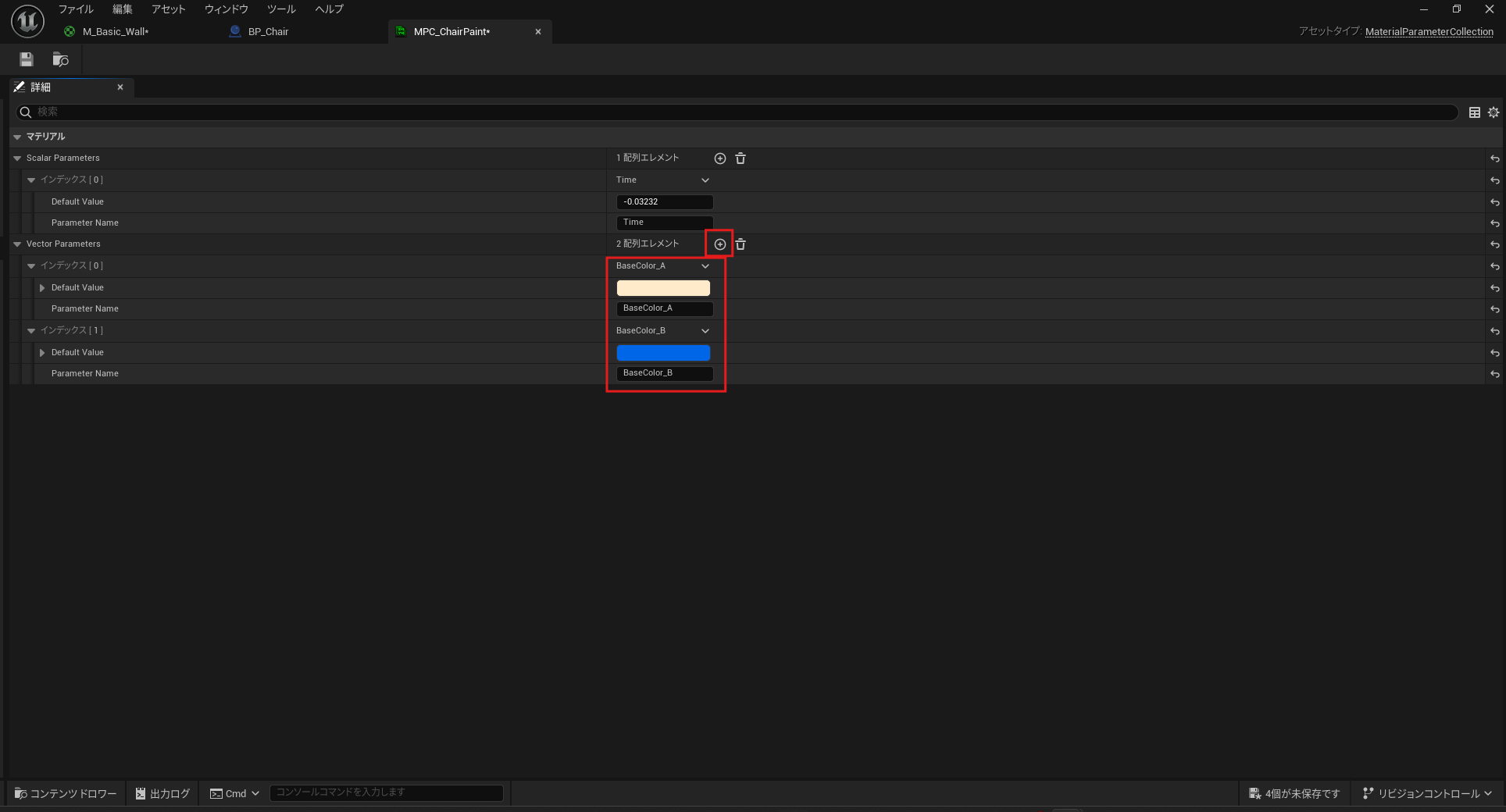Open the コンテンツドロワー button
This screenshot has width=1506, height=812.
click(66, 793)
